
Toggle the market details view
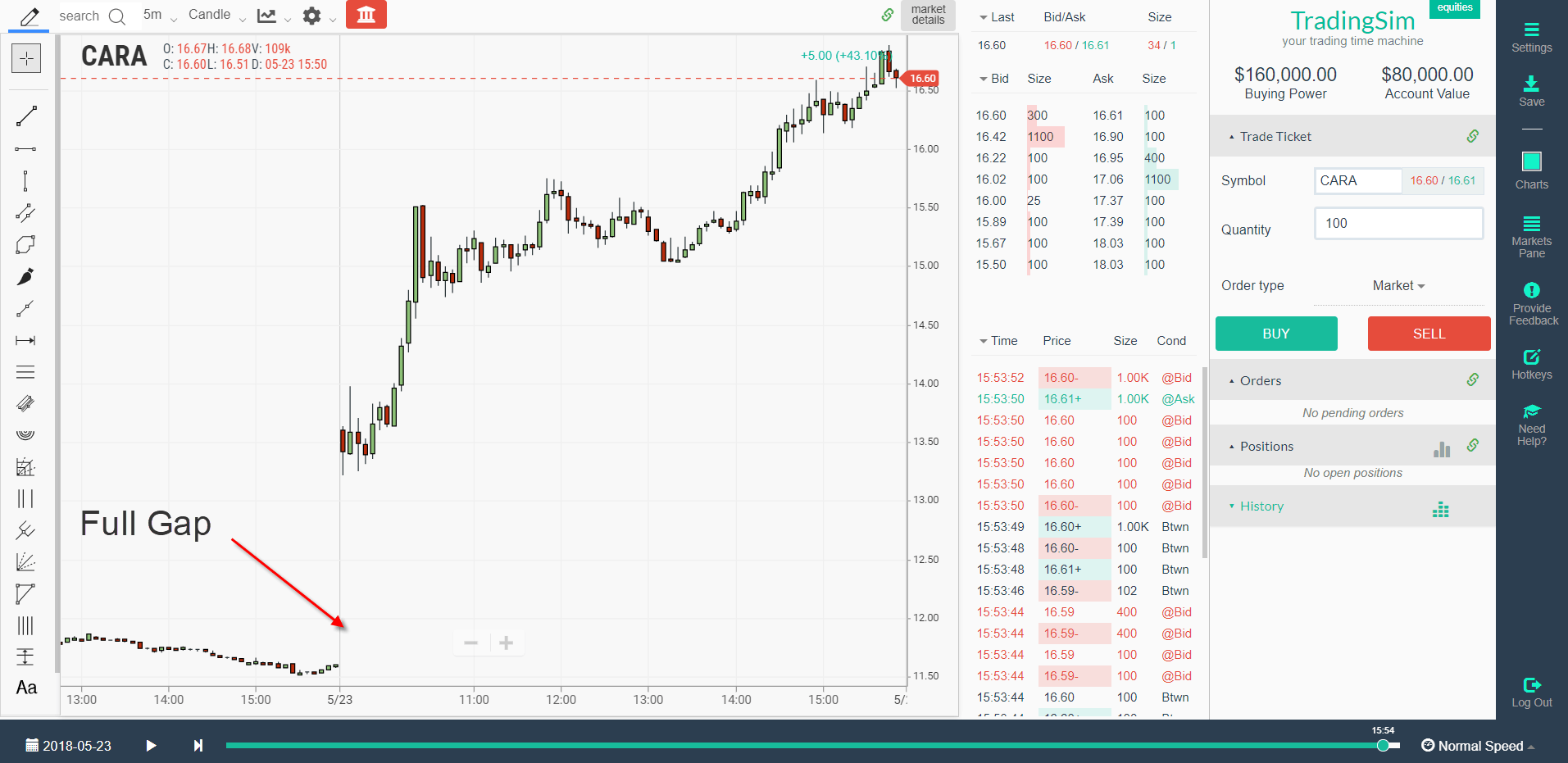pyautogui.click(x=927, y=14)
